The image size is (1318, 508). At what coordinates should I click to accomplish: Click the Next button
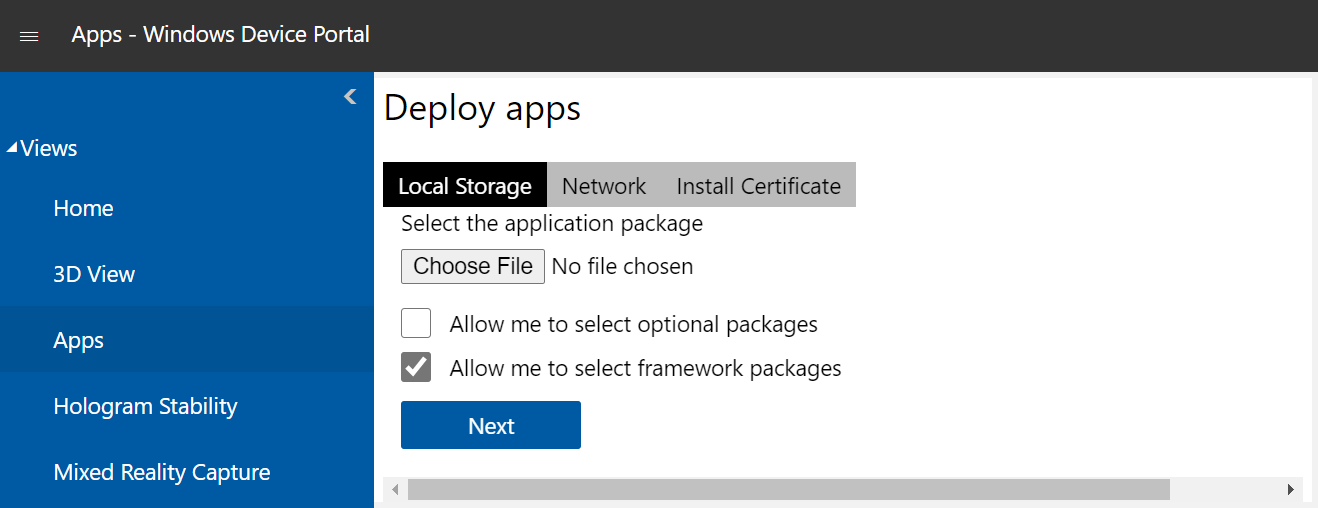tap(491, 426)
